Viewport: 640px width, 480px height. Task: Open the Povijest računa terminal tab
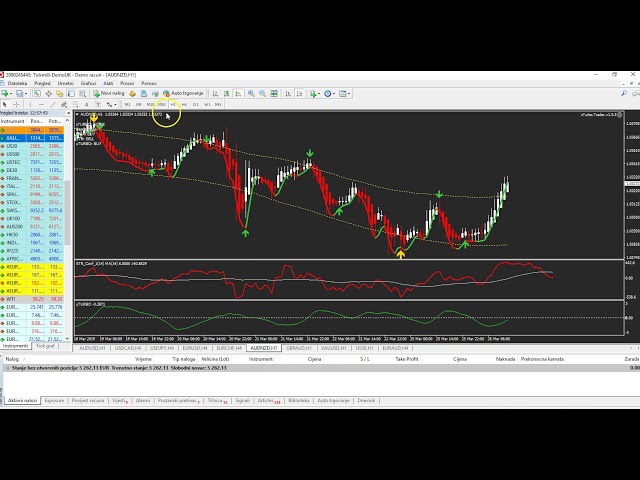click(x=89, y=400)
